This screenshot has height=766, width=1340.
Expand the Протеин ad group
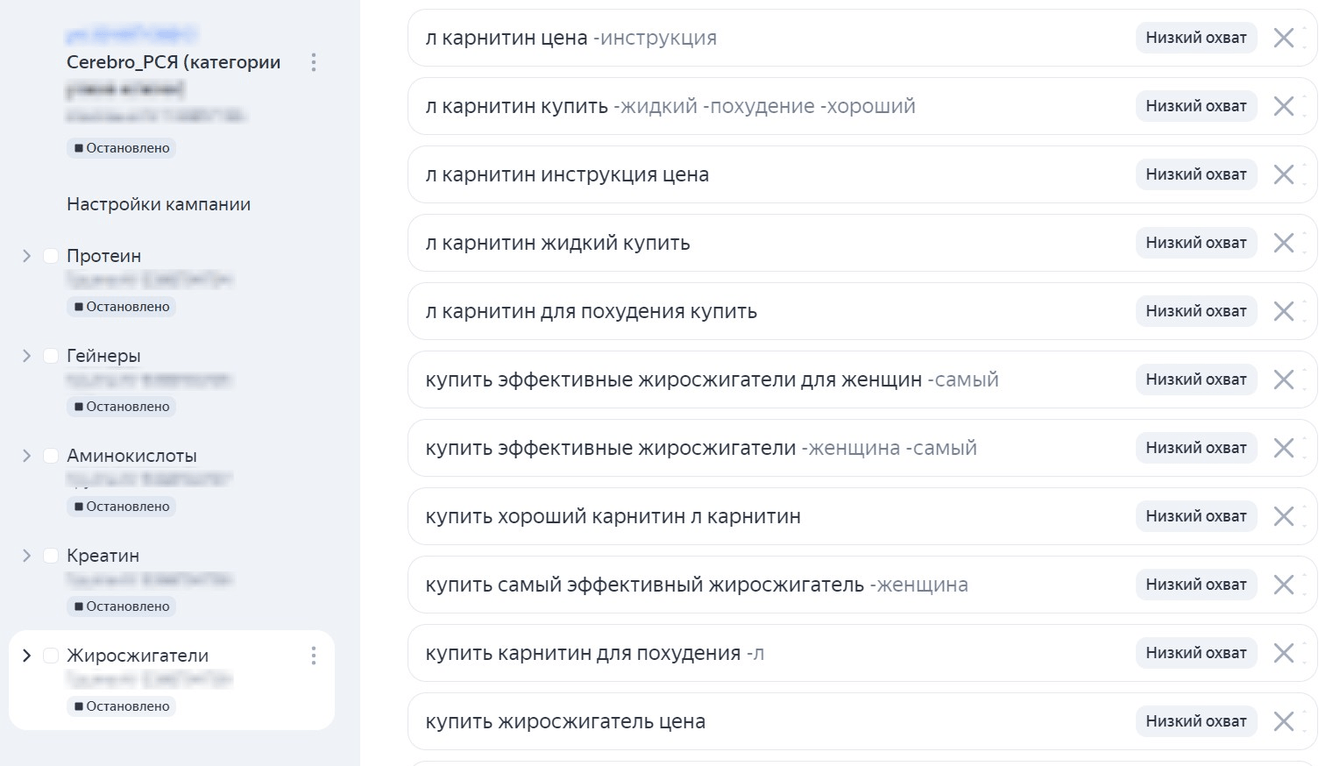[27, 256]
